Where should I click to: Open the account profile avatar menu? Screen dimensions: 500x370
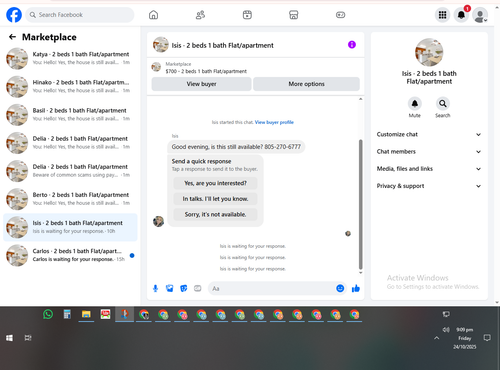click(480, 15)
